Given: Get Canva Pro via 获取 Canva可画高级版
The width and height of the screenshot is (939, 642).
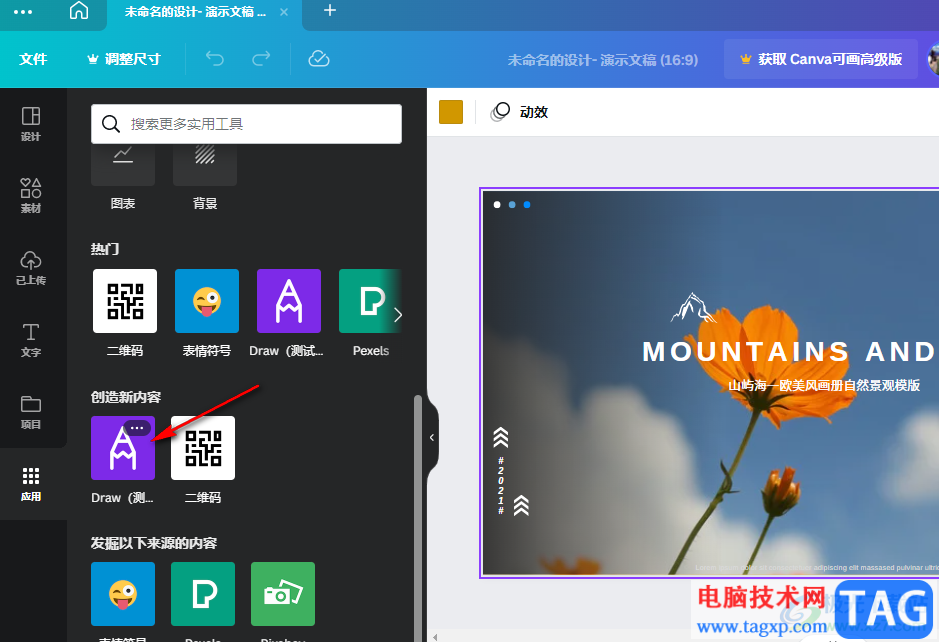Looking at the screenshot, I should [821, 59].
